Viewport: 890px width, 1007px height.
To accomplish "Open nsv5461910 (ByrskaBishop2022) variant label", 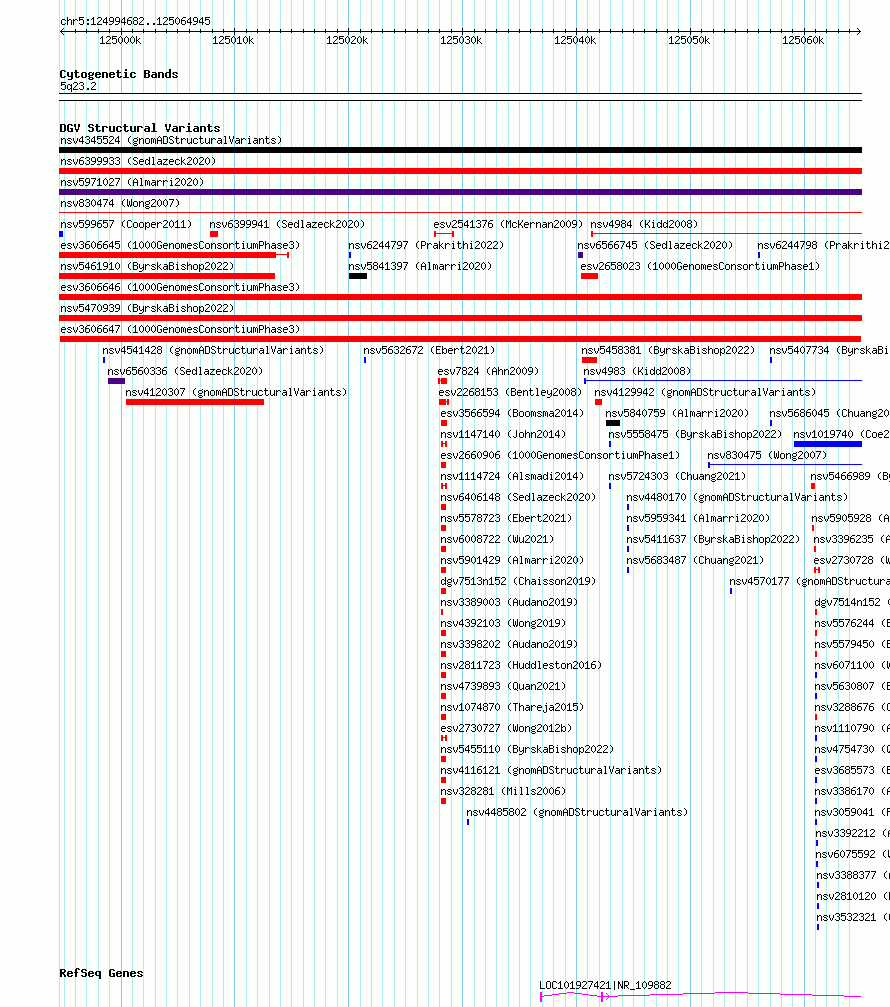I will (147, 267).
